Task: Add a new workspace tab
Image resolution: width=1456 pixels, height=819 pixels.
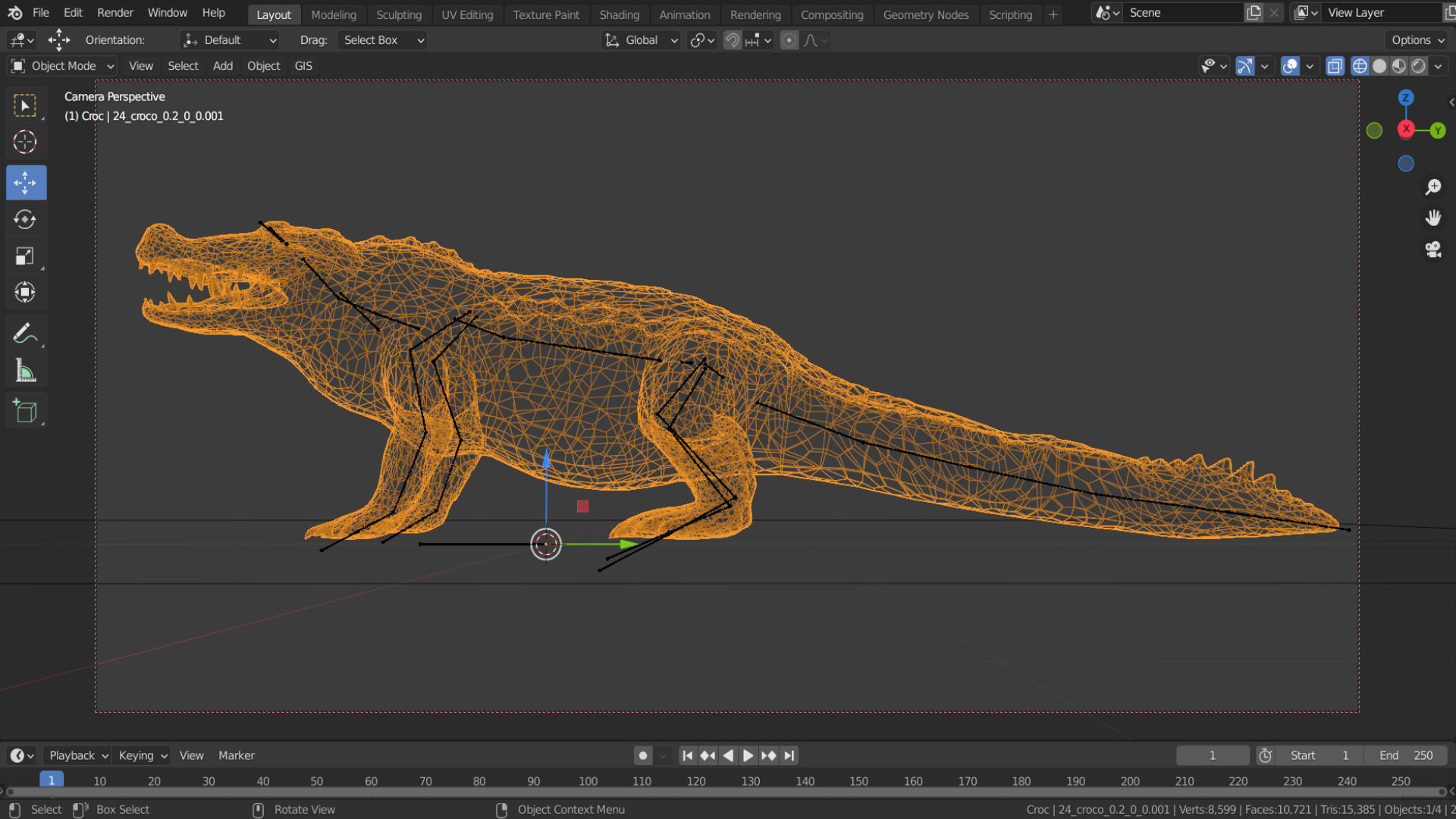Action: coord(1053,14)
